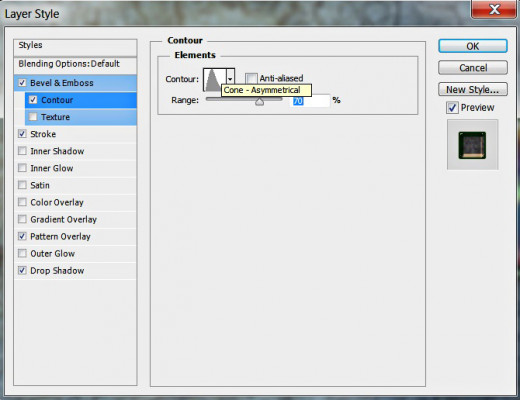This screenshot has width=520, height=400.
Task: Uncheck the Bevel & Emboss checkbox
Action: (x=22, y=83)
